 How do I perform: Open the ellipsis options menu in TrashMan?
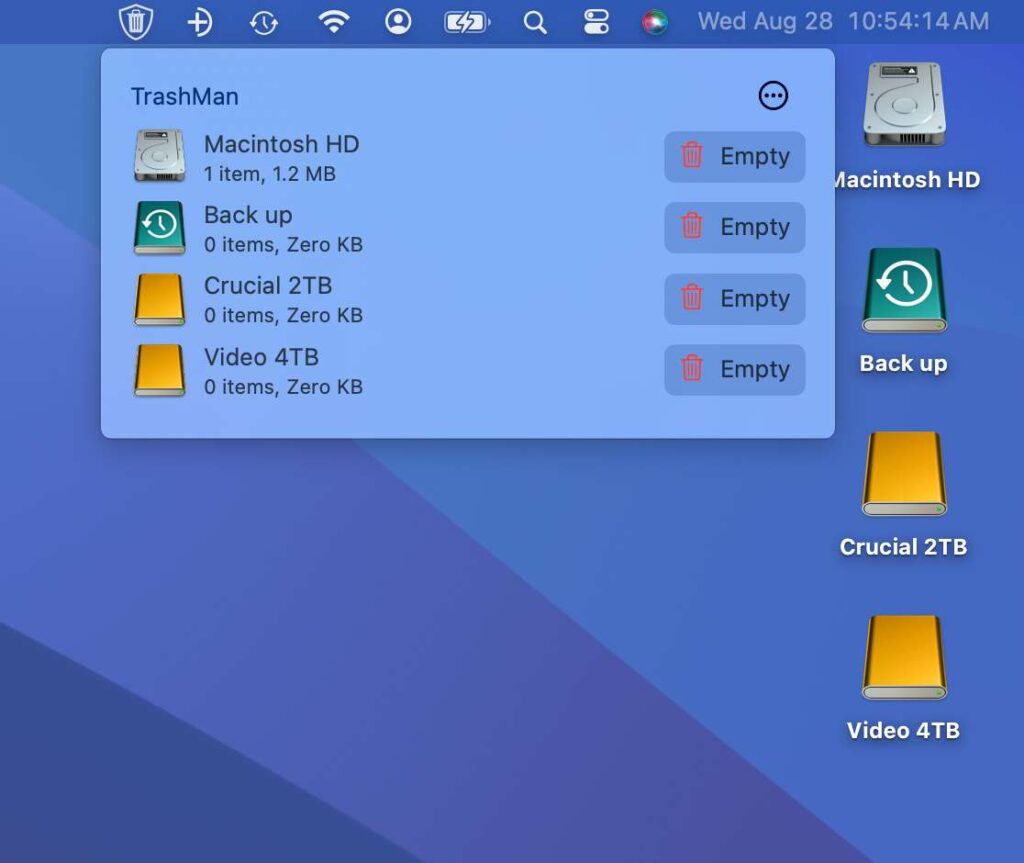coord(772,95)
